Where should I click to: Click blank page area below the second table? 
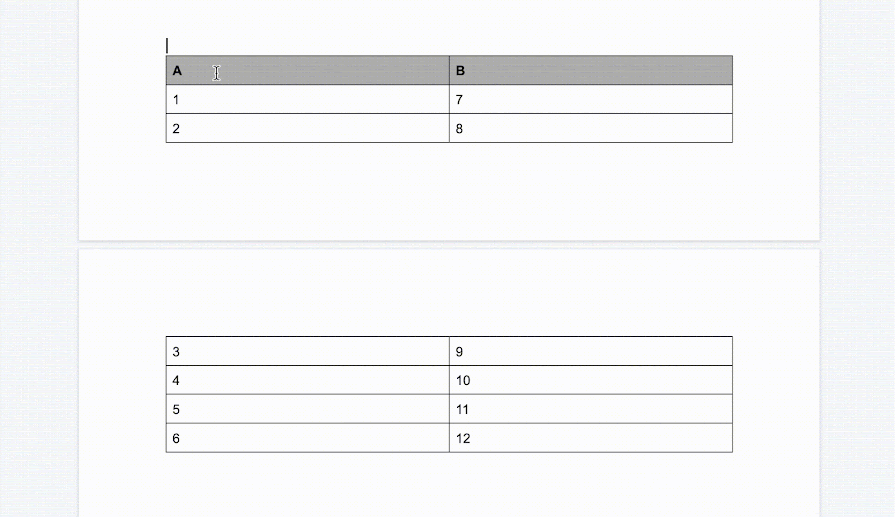tap(449, 485)
